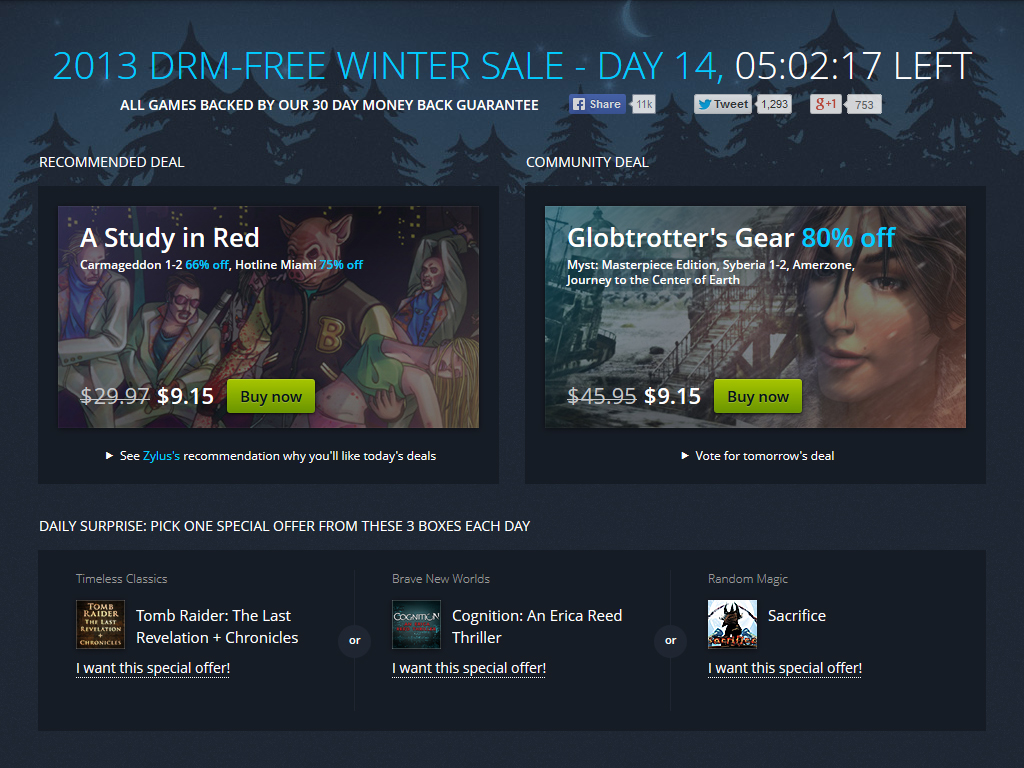Click the Twitter Tweet button
Image resolution: width=1024 pixels, height=768 pixels.
click(x=723, y=104)
